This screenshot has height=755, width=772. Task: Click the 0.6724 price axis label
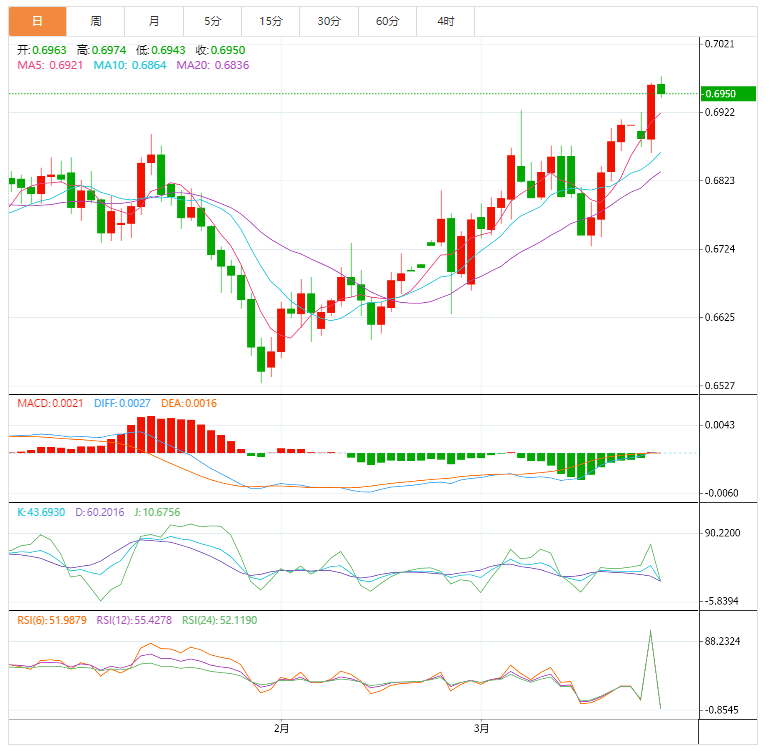[719, 249]
